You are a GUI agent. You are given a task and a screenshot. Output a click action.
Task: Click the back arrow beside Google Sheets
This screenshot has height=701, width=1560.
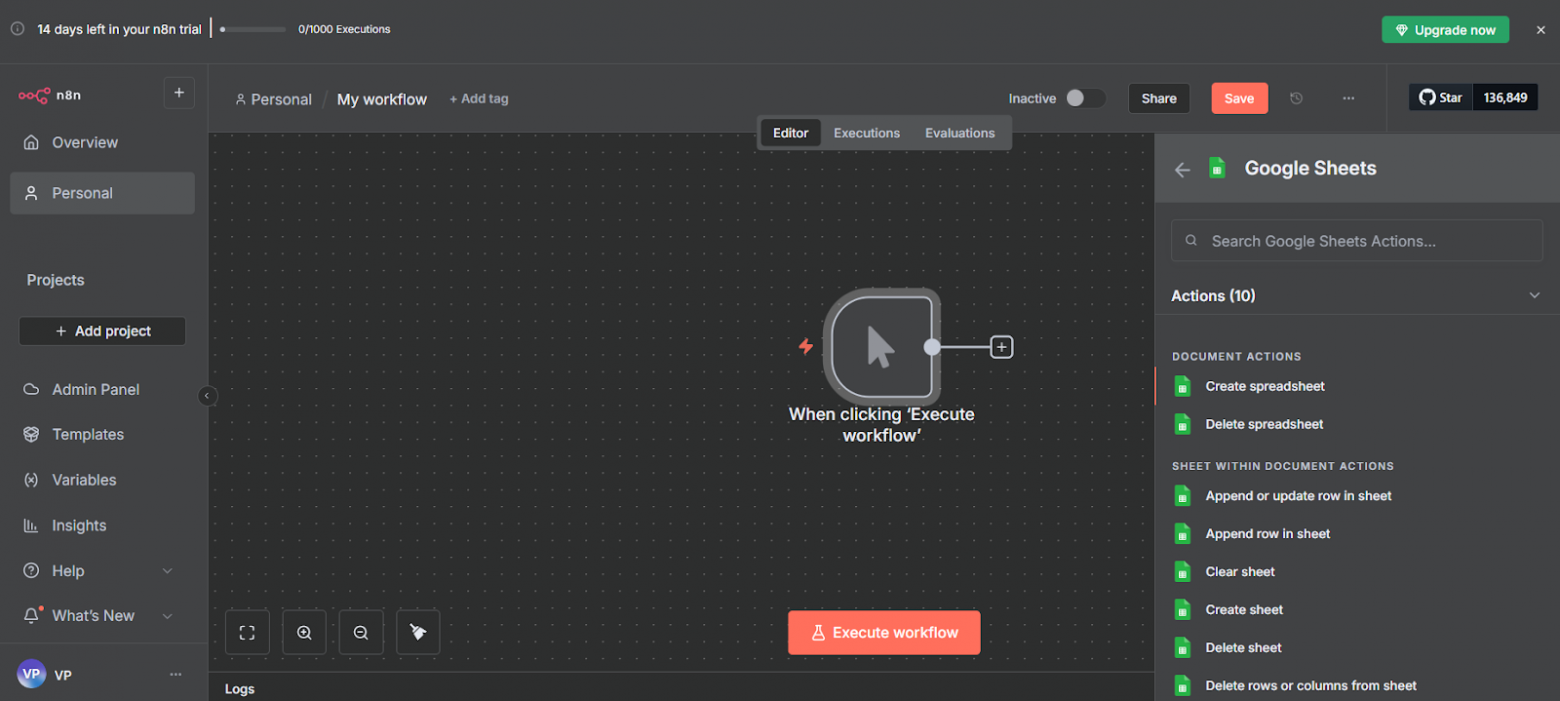1182,170
